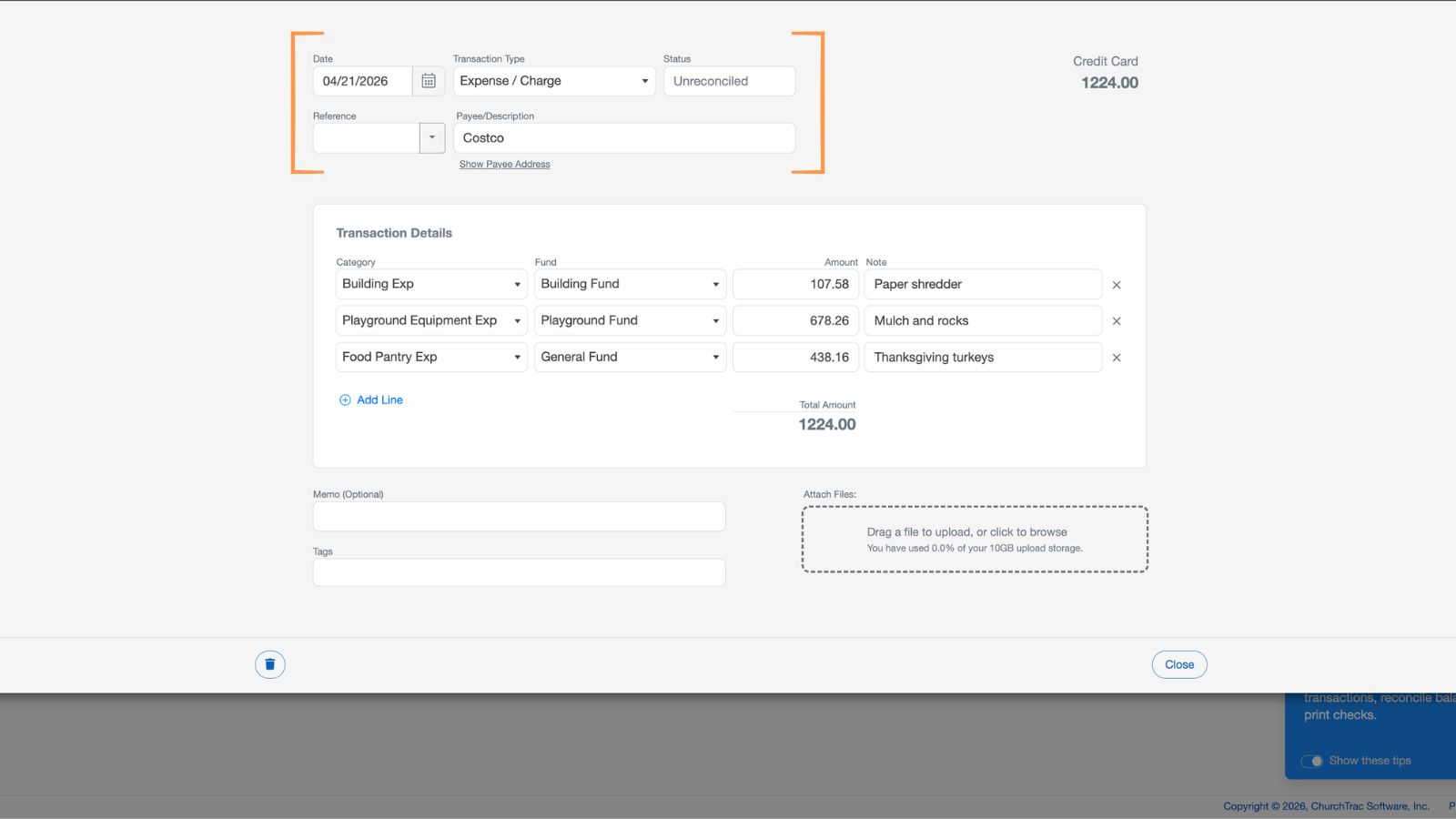Open the Building Exp category dropdown

coord(430,284)
